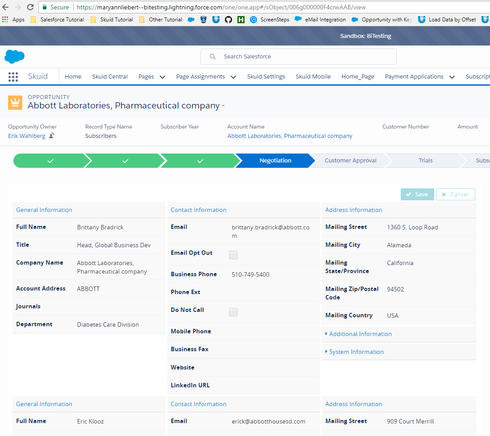Viewport: 490px width, 436px height.
Task: Click the second completed green path stage
Action: click(125, 161)
